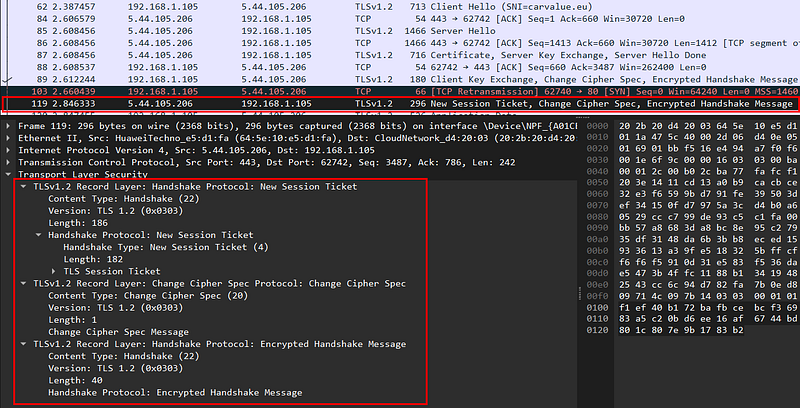This screenshot has height=408, width=800.
Task: Collapse the New Session Ticket record layer
Action: pyautogui.click(x=23, y=187)
